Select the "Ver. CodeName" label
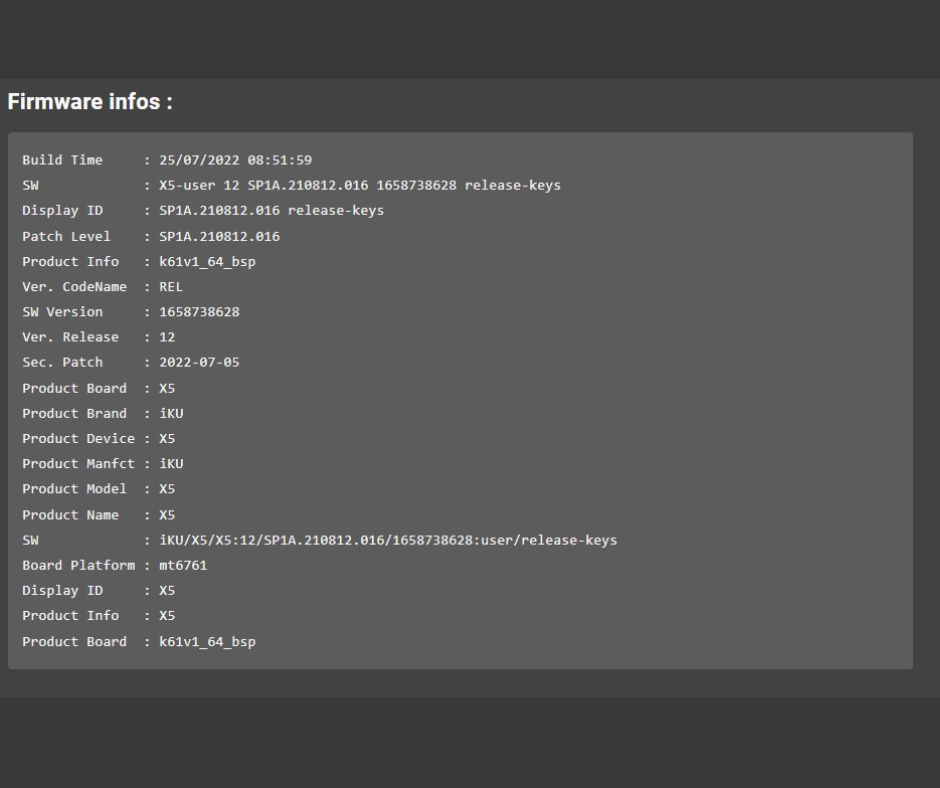 [74, 287]
